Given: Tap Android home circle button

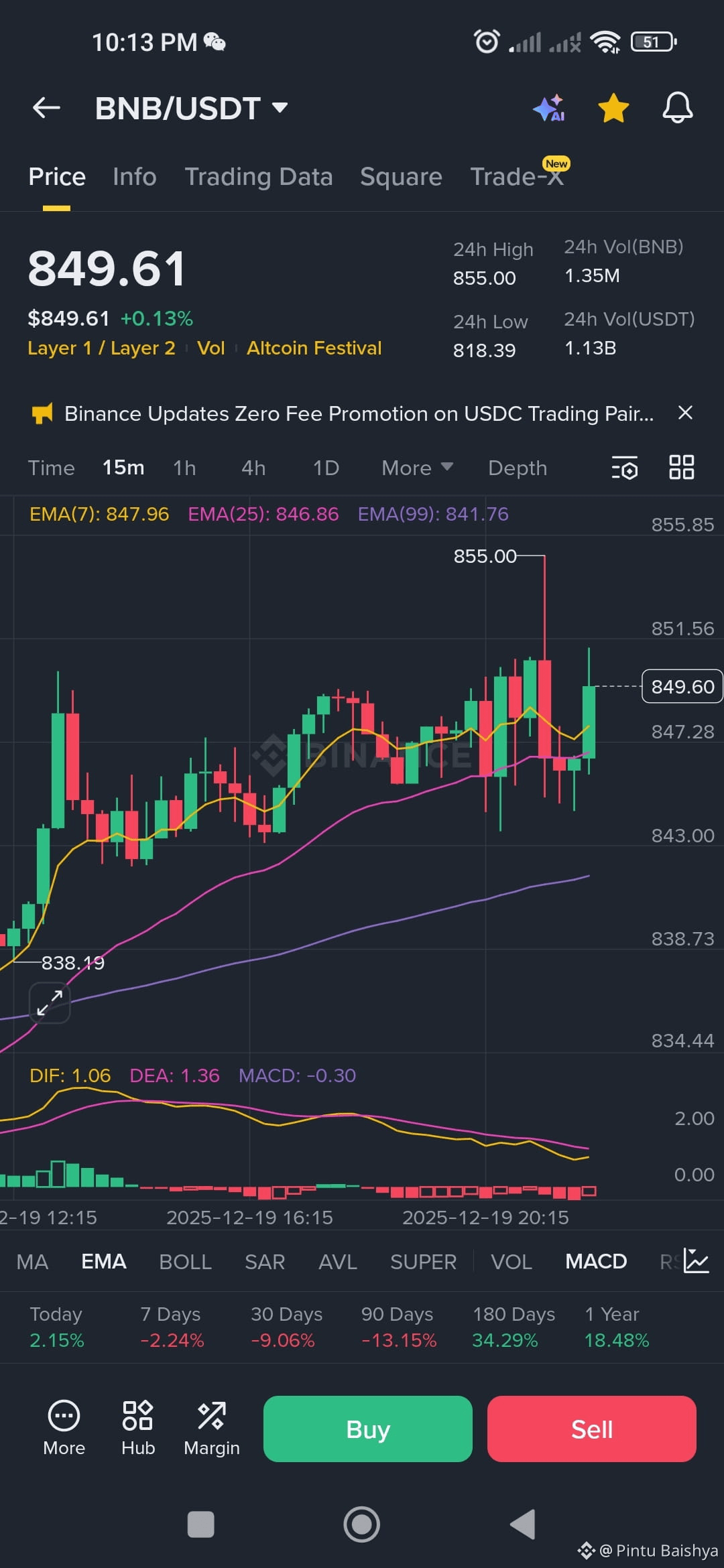Looking at the screenshot, I should click(x=362, y=1524).
